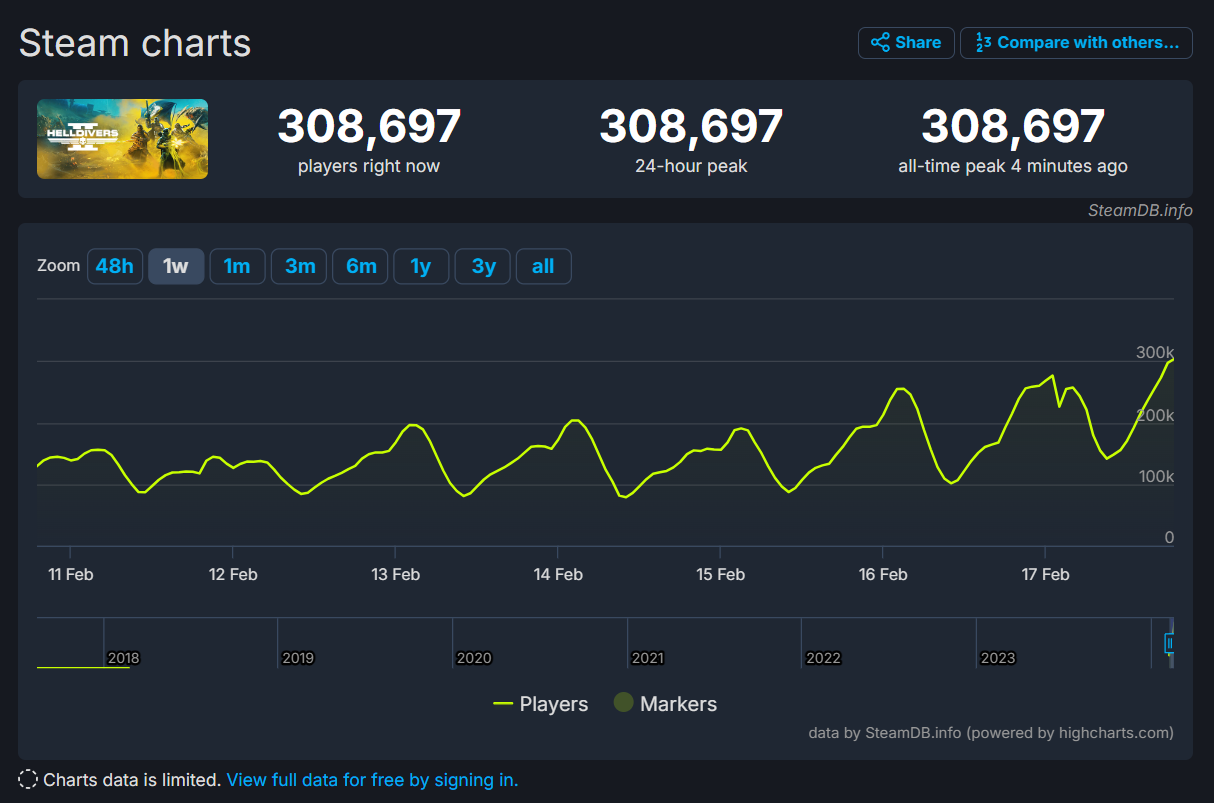Click 2022 in the timeline navigator
Image resolution: width=1214 pixels, height=803 pixels.
click(x=823, y=658)
